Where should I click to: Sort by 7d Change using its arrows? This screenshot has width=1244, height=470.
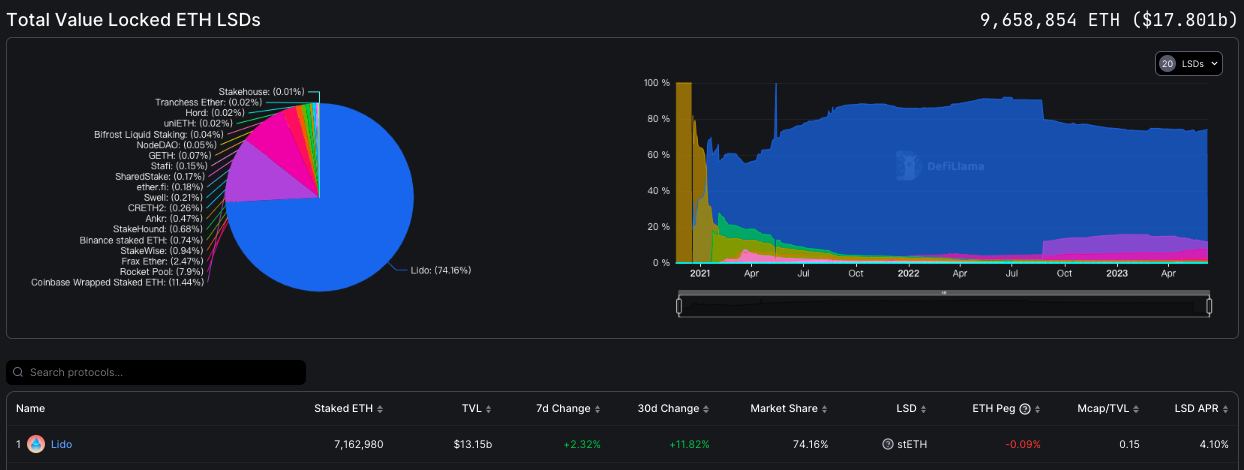tap(598, 409)
